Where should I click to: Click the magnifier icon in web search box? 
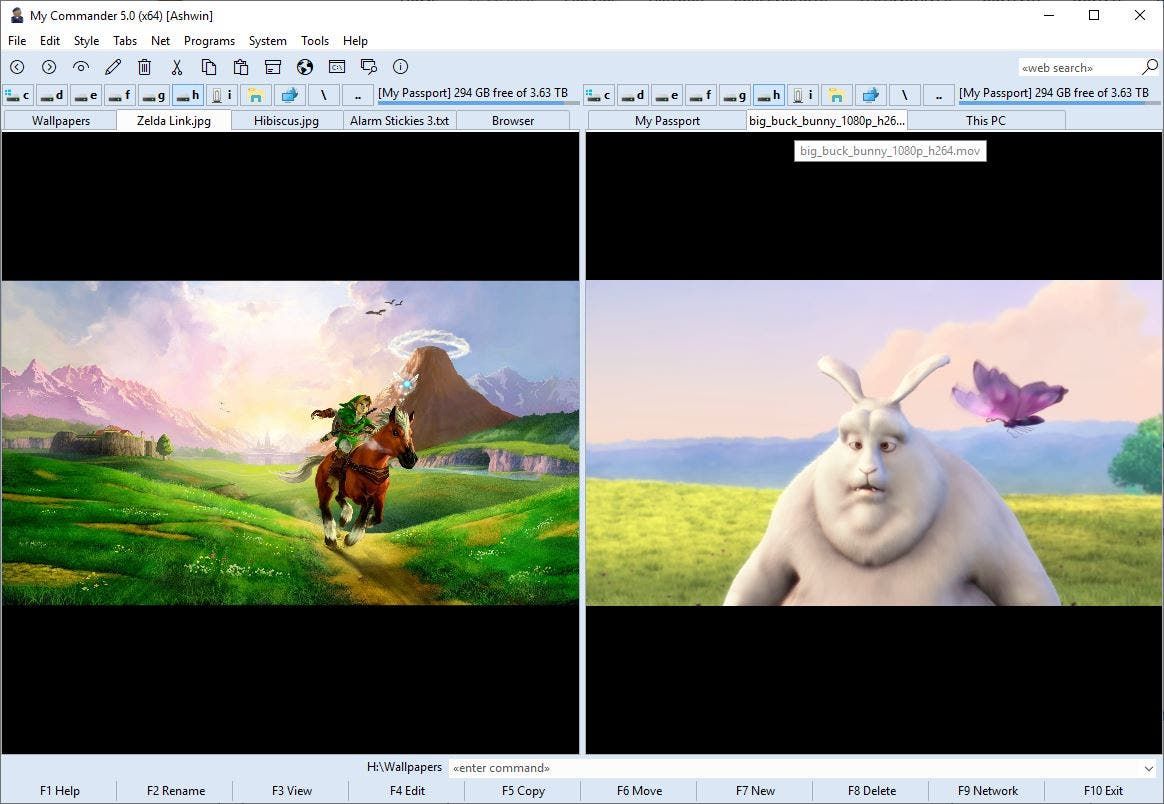click(x=1150, y=67)
